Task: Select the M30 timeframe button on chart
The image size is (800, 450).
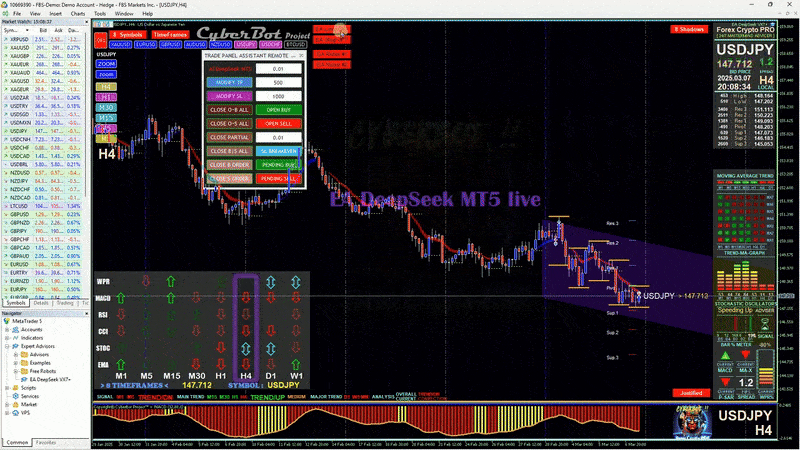Action: [106, 108]
